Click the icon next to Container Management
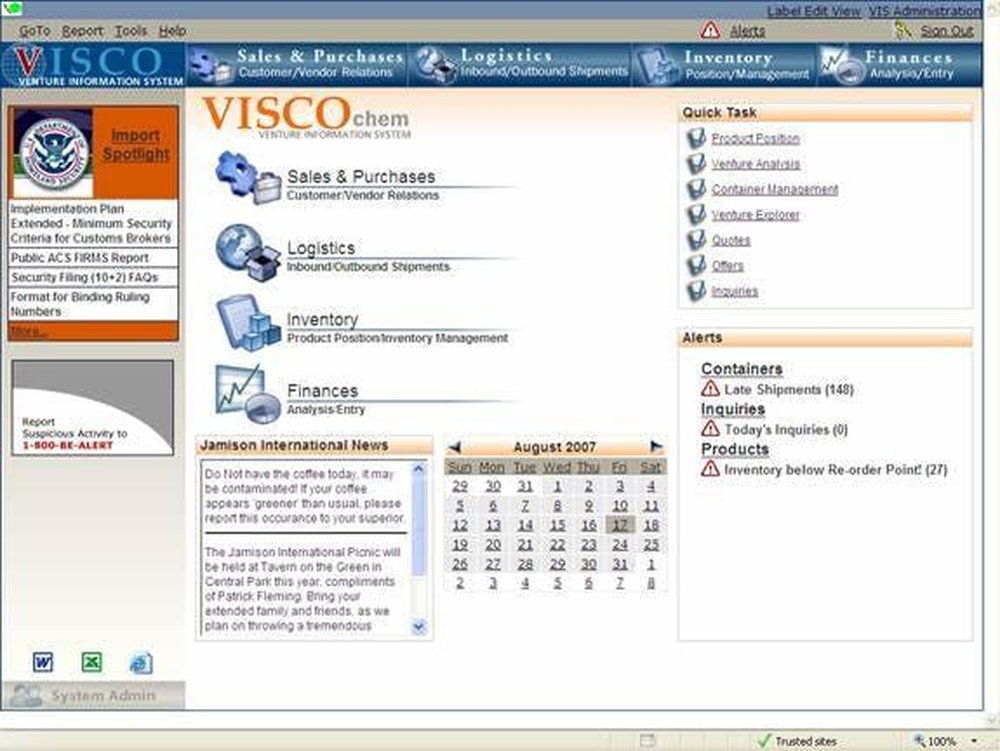 point(696,189)
